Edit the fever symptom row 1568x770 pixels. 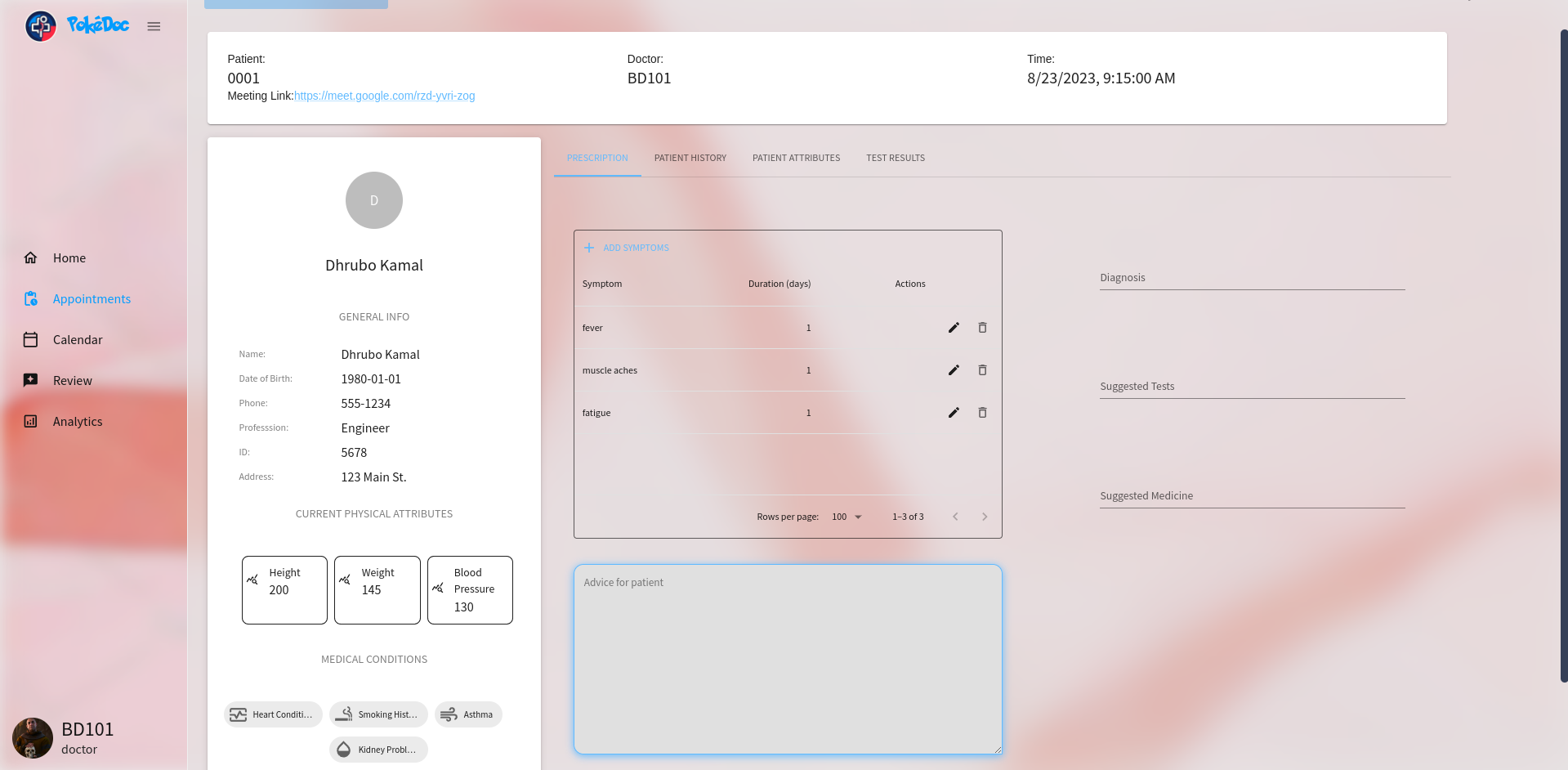[x=954, y=328]
